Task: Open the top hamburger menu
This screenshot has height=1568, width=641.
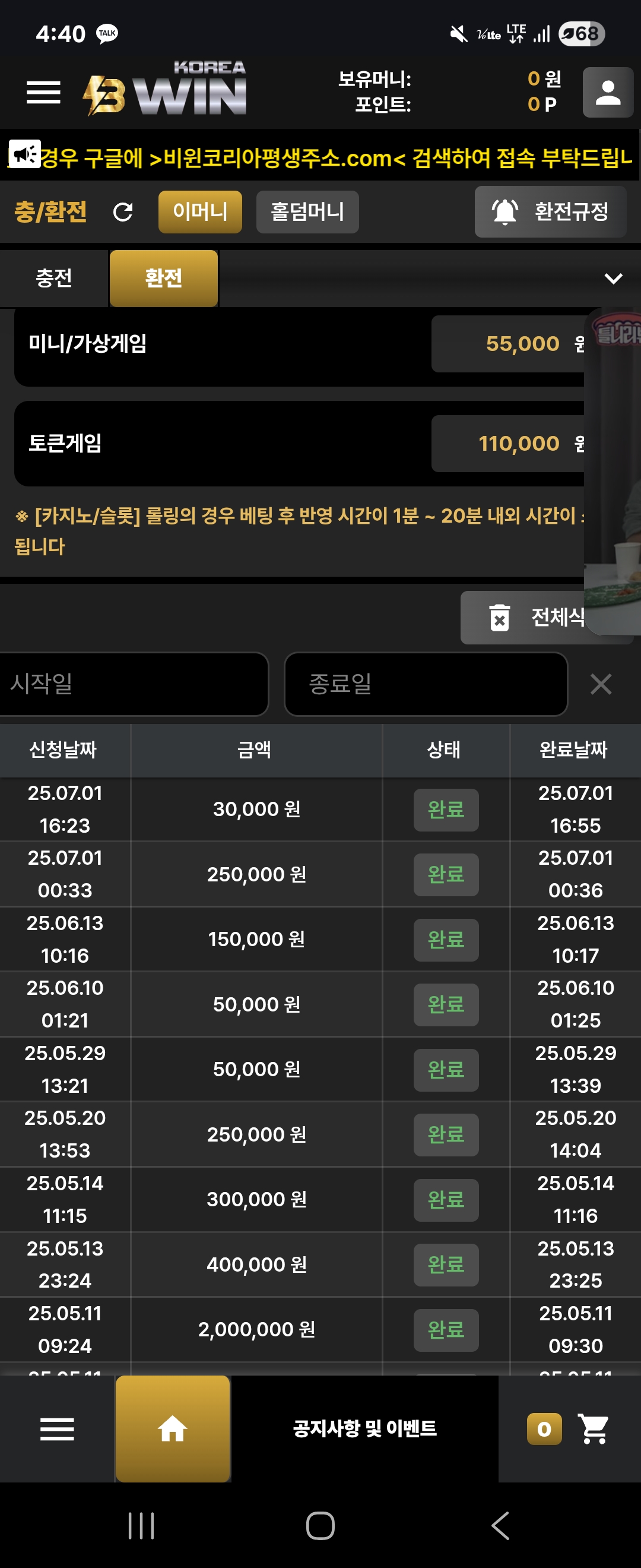Action: click(43, 93)
